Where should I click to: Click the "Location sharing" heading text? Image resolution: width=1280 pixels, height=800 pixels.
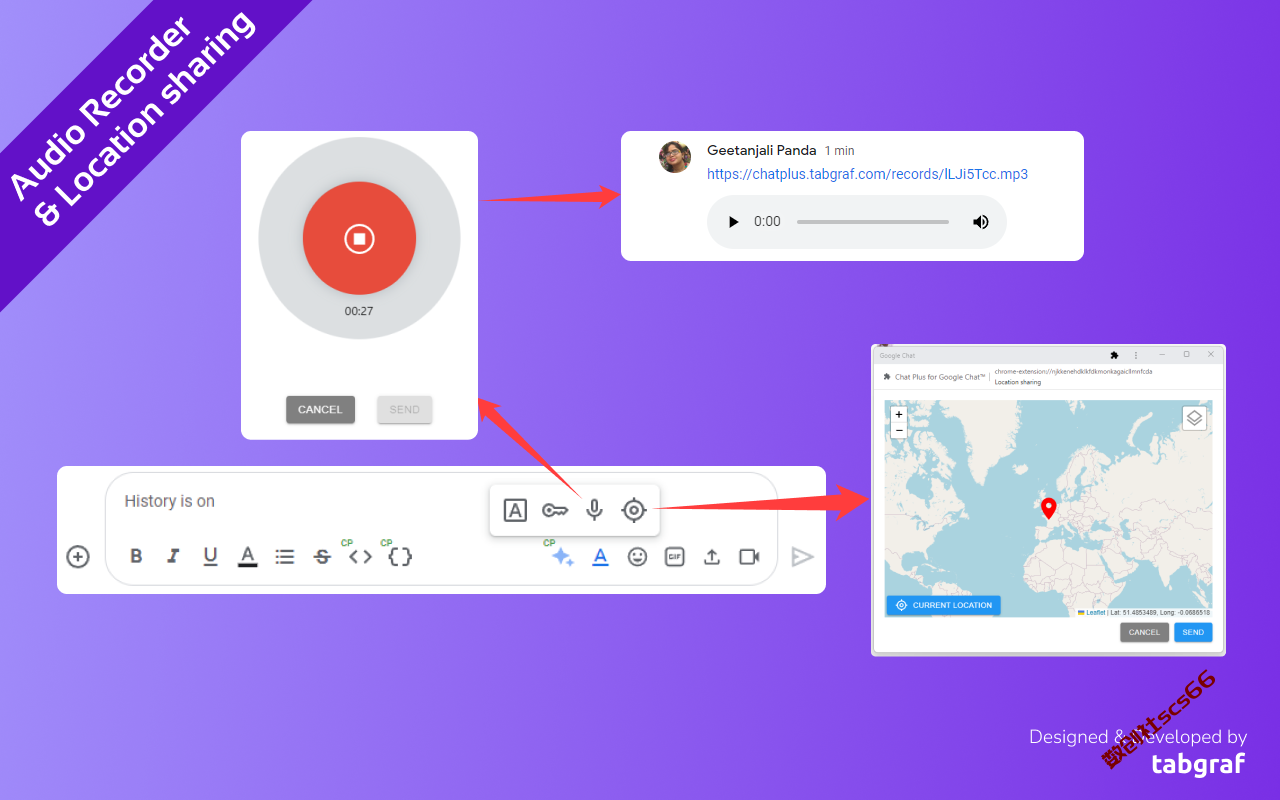click(1018, 382)
